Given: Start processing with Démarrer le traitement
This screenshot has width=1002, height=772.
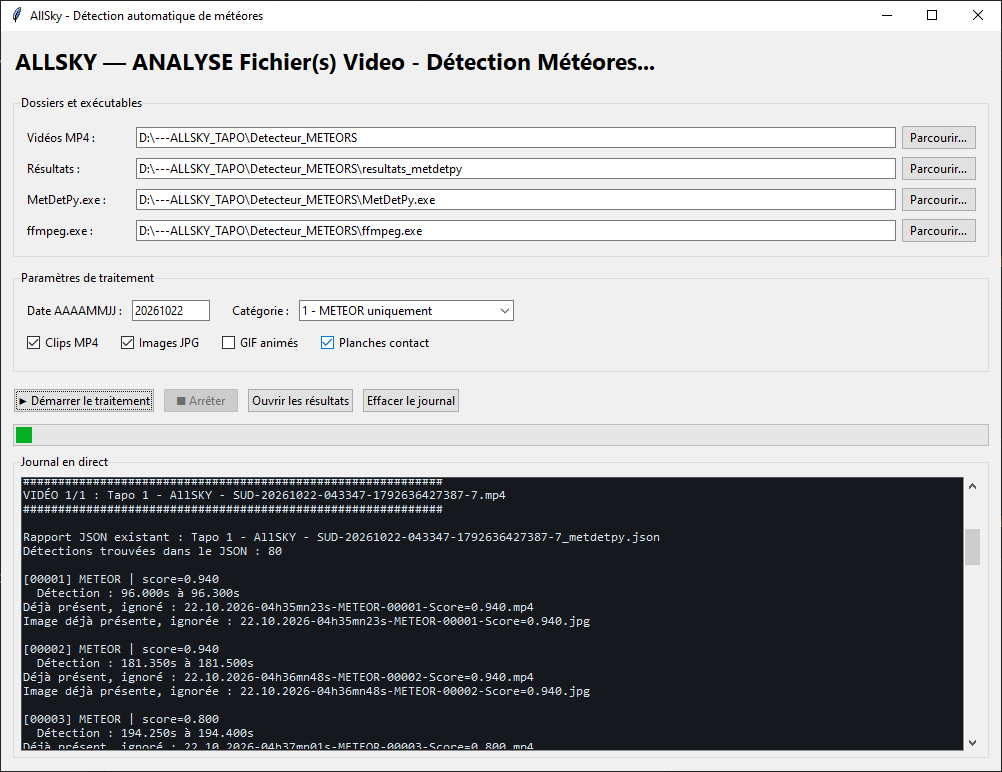Looking at the screenshot, I should (84, 401).
